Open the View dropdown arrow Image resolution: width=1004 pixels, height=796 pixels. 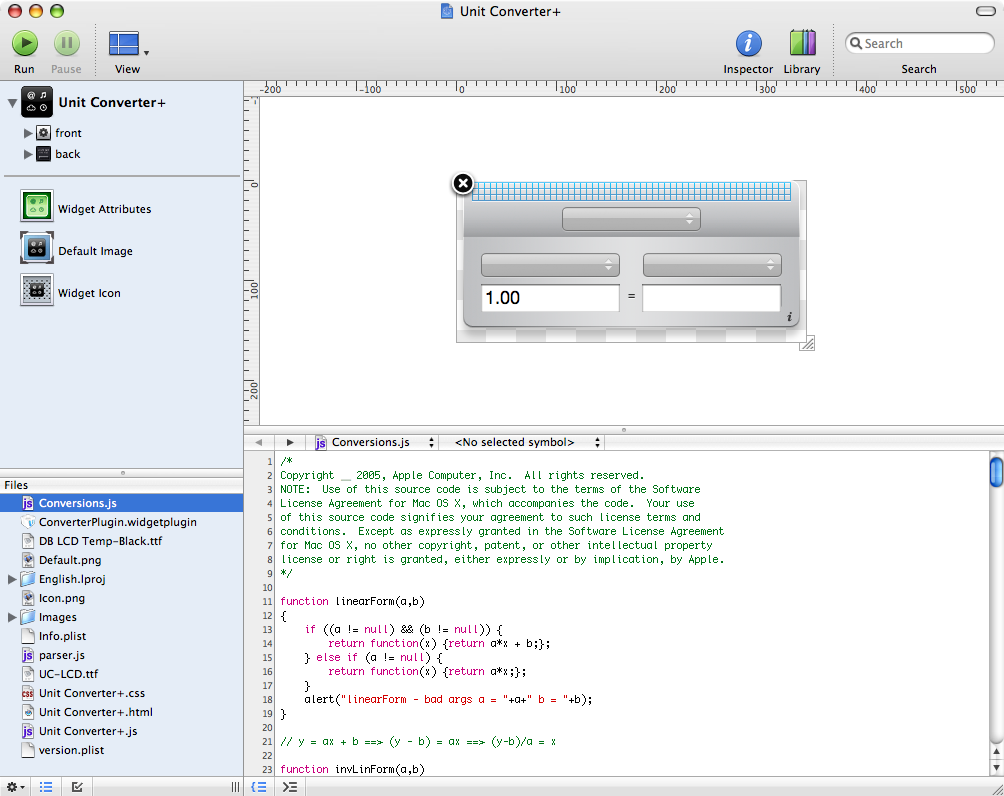click(147, 53)
